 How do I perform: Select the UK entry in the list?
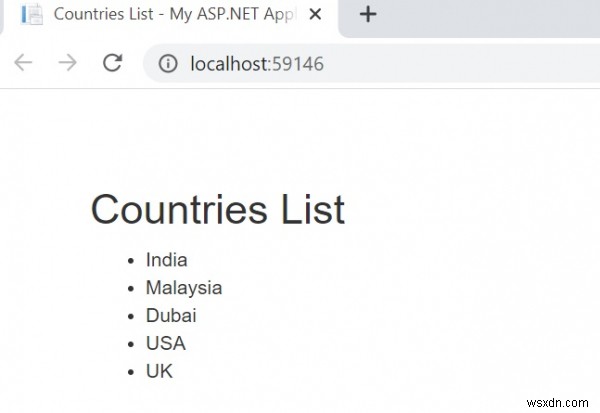(159, 371)
